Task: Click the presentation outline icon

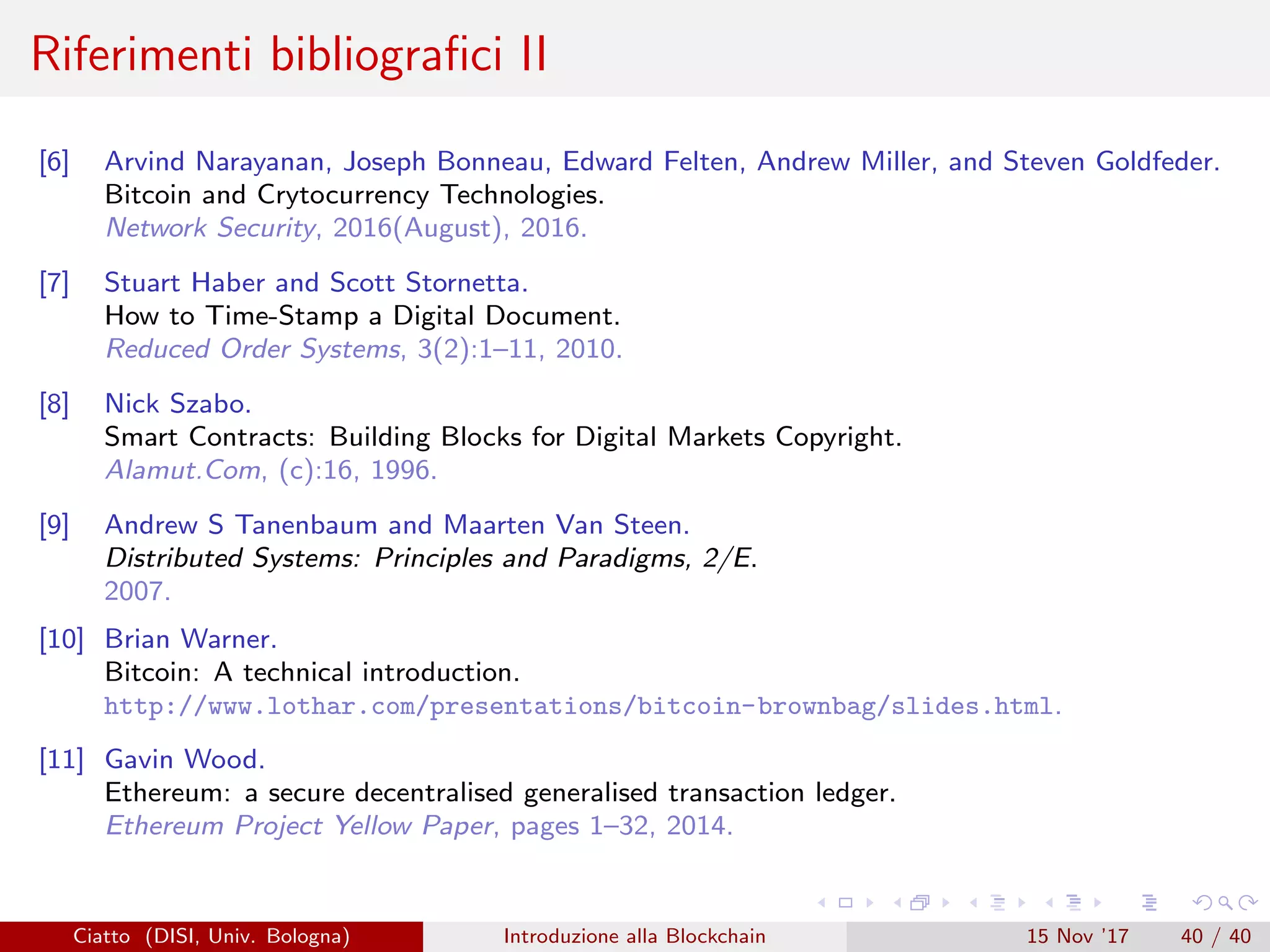Action: [x=1150, y=903]
